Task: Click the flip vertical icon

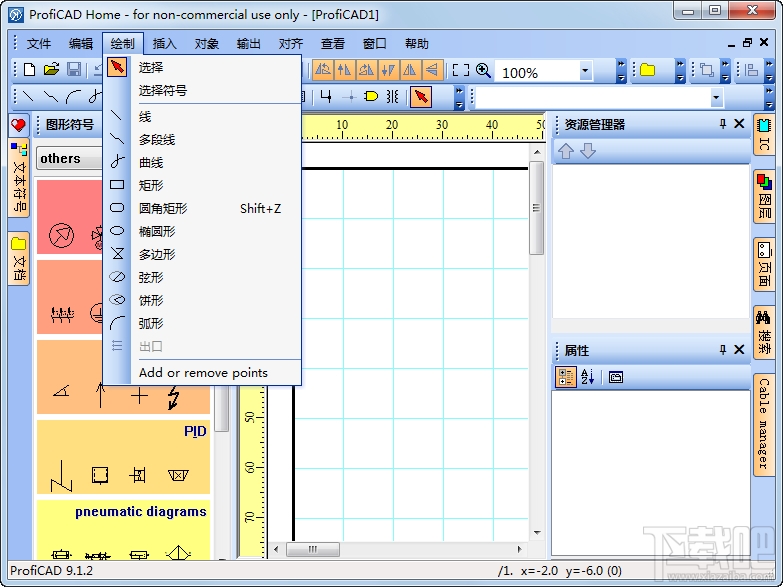Action: 388,70
